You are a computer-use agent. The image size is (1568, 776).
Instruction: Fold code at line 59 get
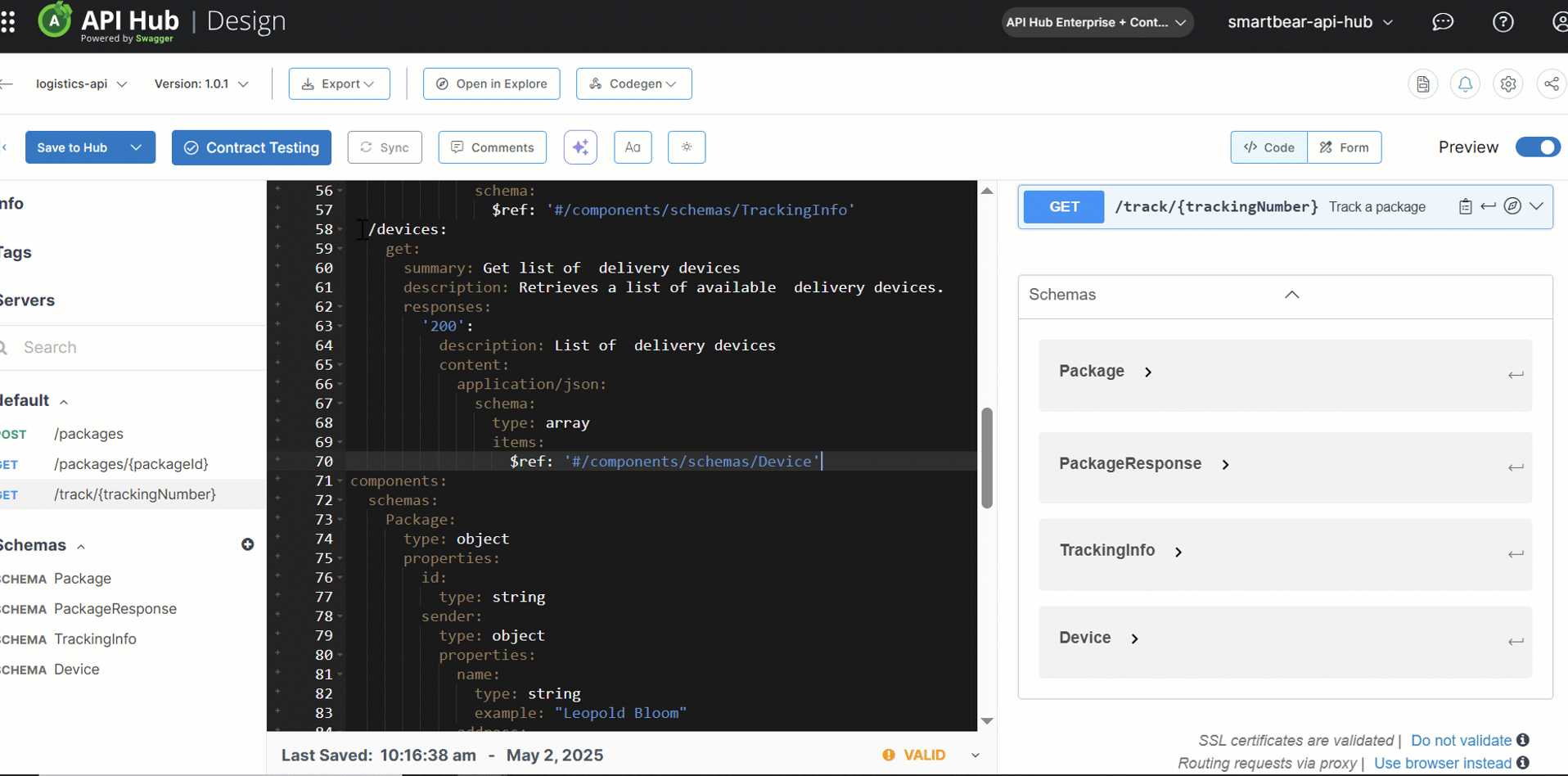[x=340, y=249]
